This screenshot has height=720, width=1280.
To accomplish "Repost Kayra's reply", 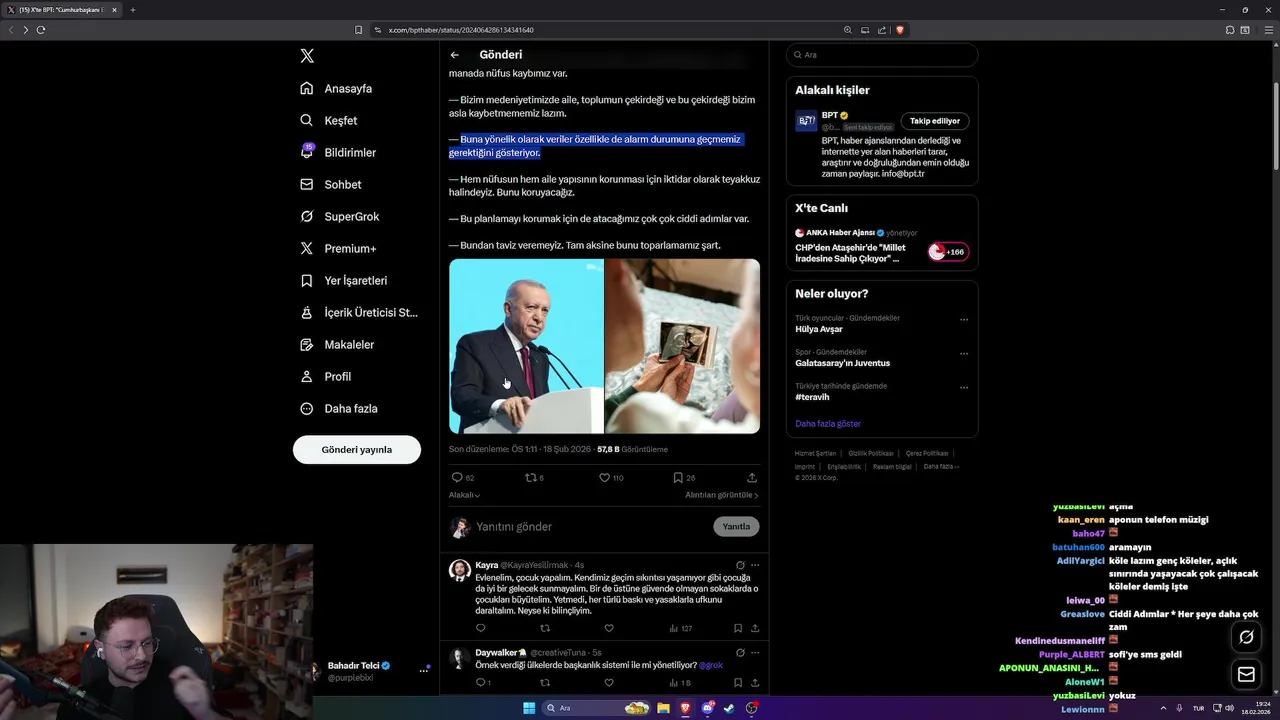I will (x=545, y=628).
